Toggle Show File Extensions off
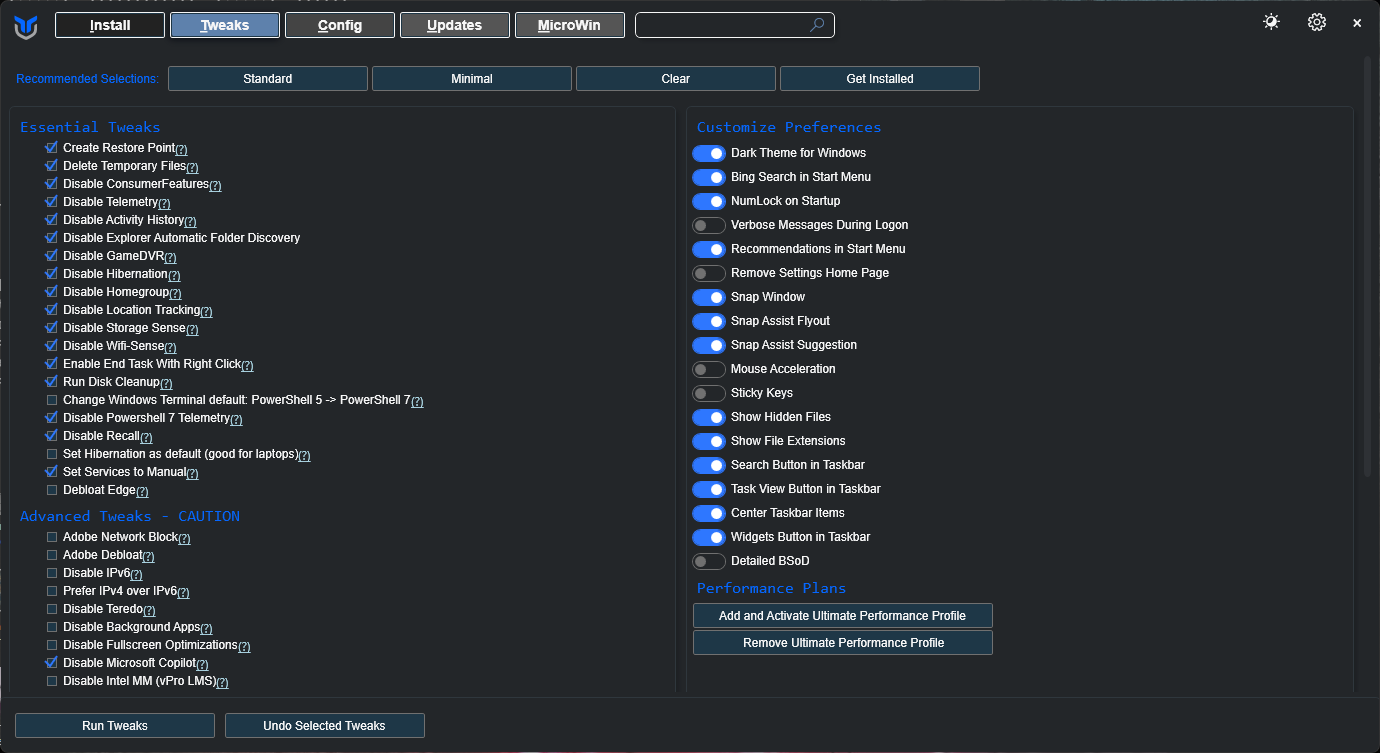This screenshot has height=753, width=1380. pyautogui.click(x=709, y=441)
